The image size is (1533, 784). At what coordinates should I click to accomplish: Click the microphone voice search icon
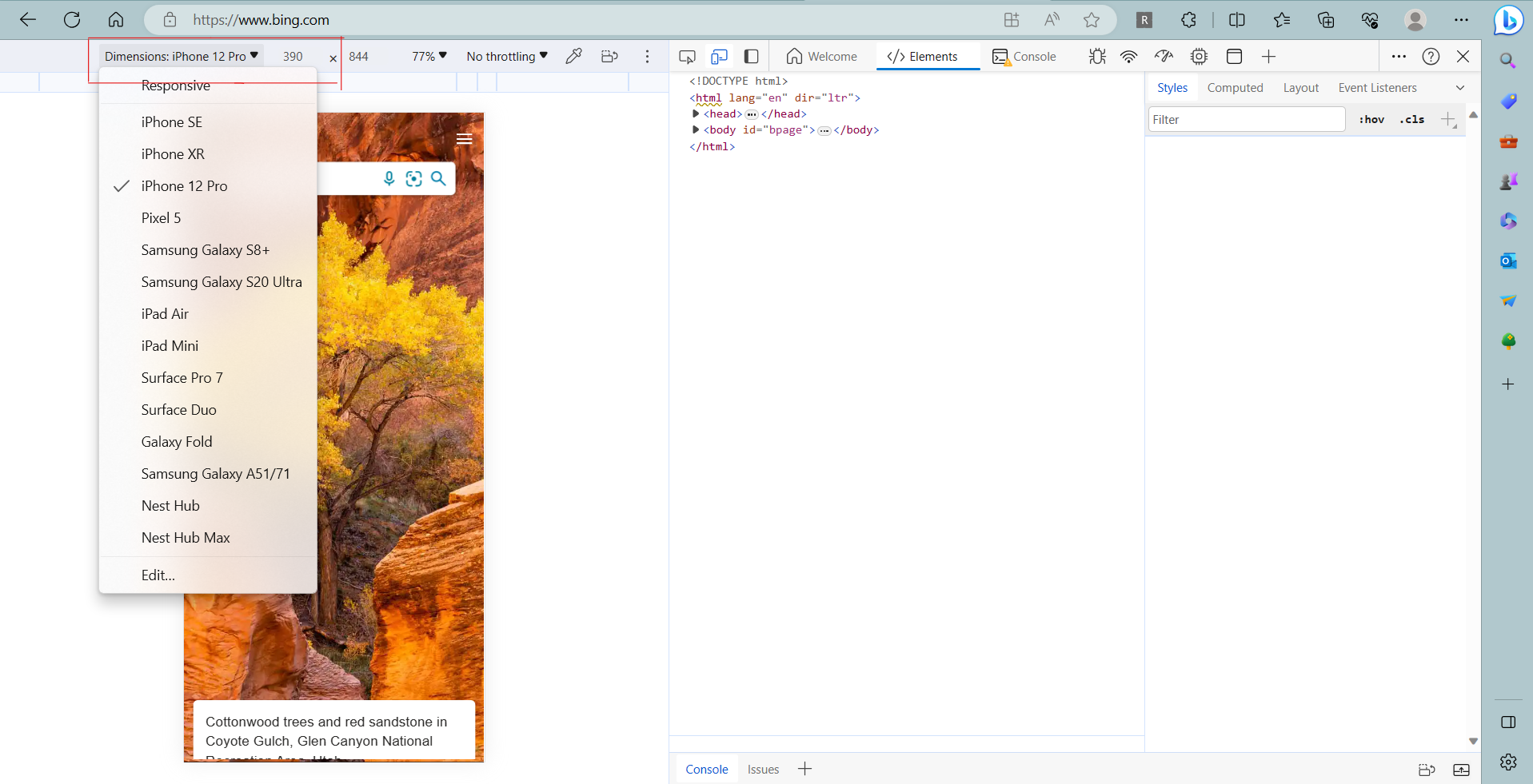(389, 178)
